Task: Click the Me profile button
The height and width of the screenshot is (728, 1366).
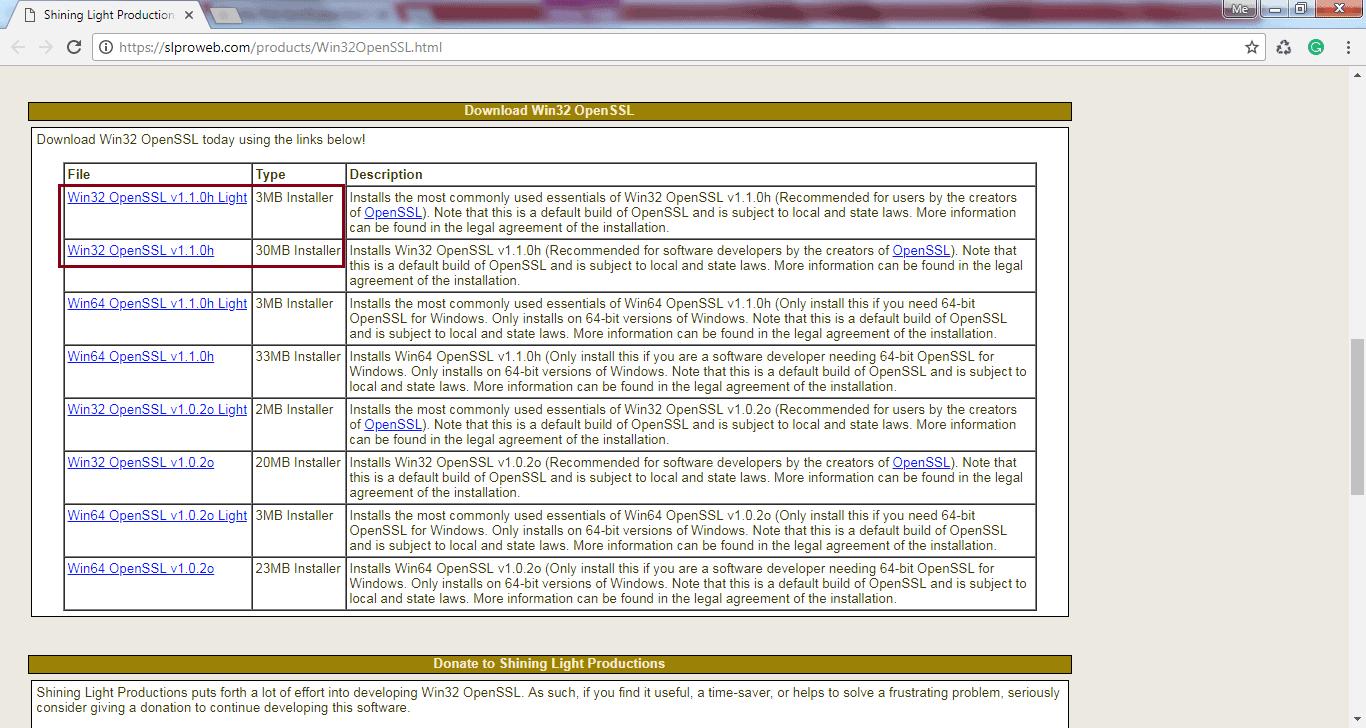Action: (x=1239, y=9)
